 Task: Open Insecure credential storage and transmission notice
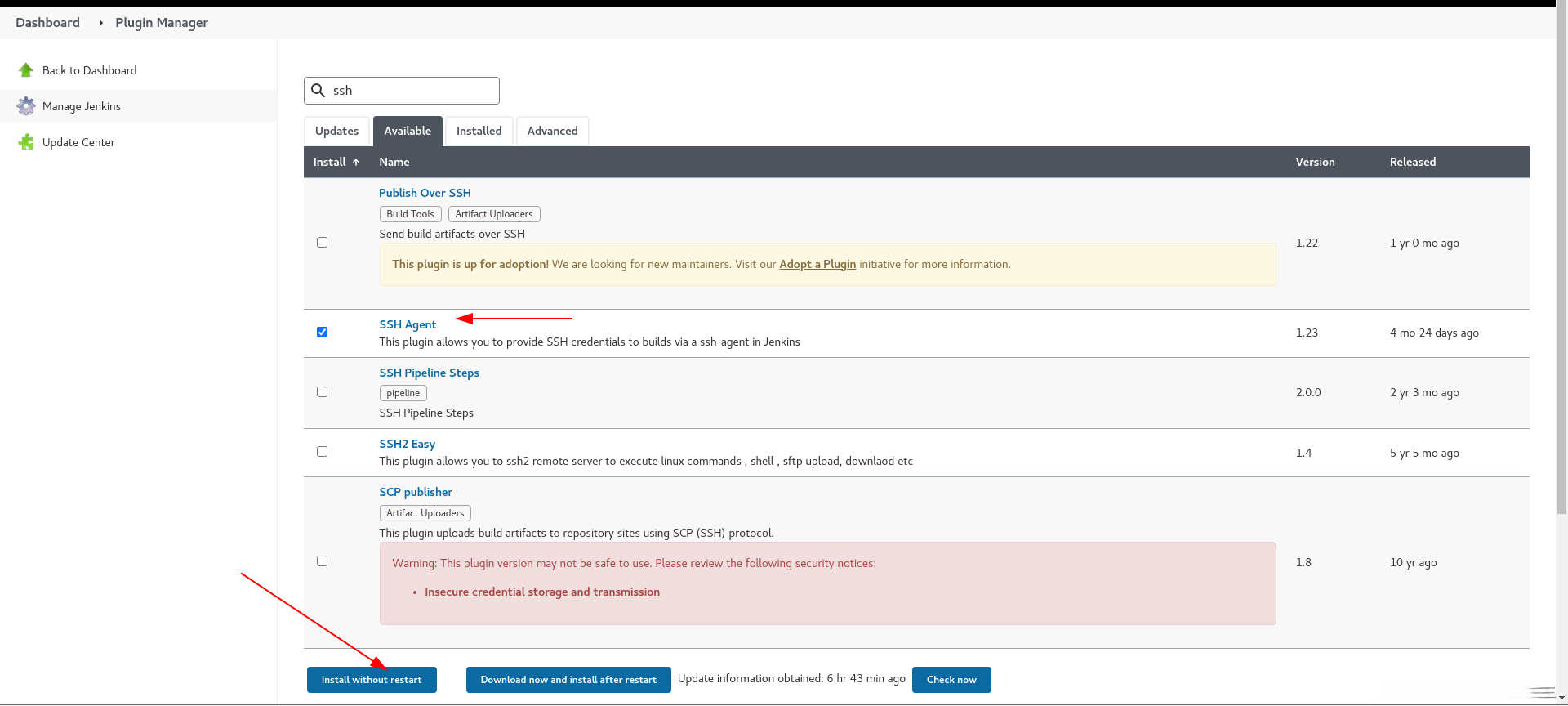[542, 592]
